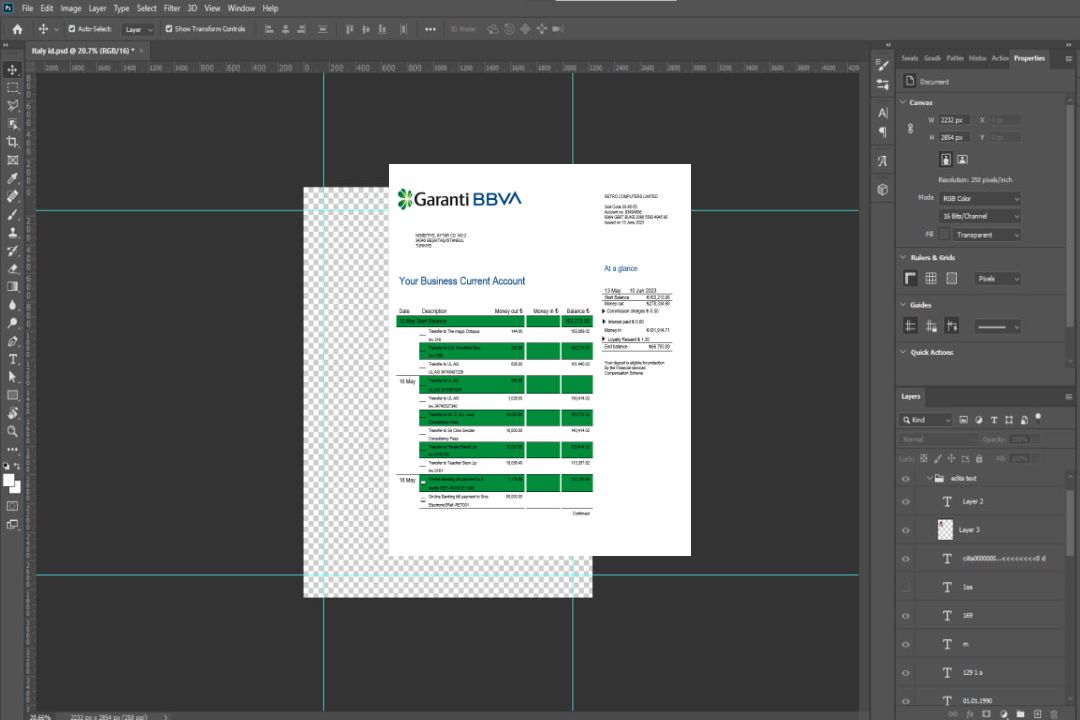Screen dimensions: 1080x720
Task: Select the Dodge tool
Action: 12,322
